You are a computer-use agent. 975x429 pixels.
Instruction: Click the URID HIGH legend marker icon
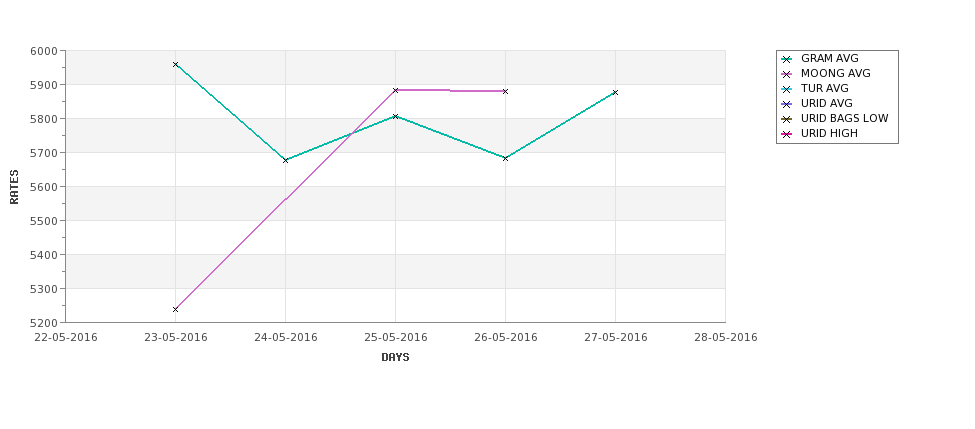click(787, 134)
